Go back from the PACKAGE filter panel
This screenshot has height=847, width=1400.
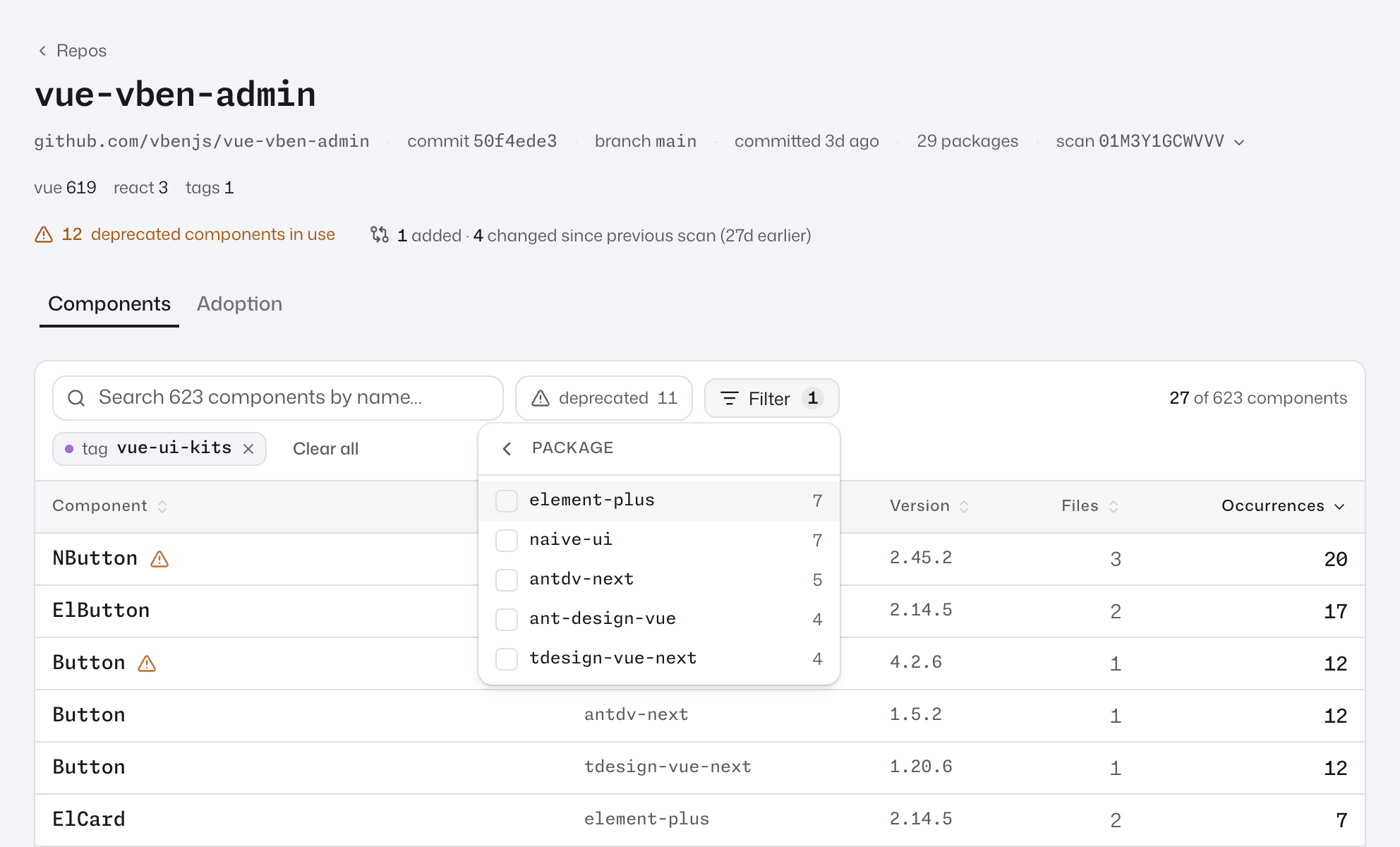click(507, 449)
